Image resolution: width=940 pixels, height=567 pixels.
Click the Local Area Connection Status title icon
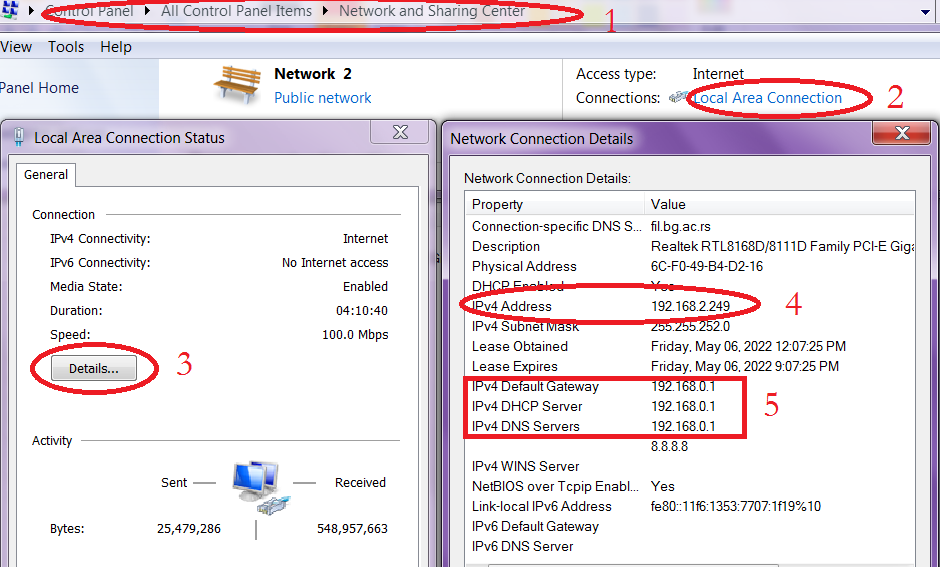(19, 137)
